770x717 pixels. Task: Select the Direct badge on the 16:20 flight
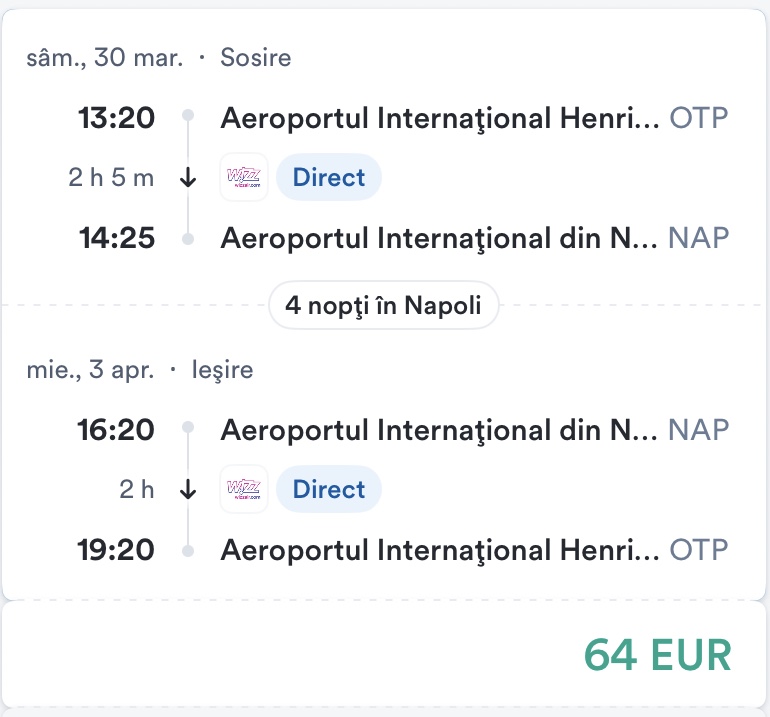(328, 490)
